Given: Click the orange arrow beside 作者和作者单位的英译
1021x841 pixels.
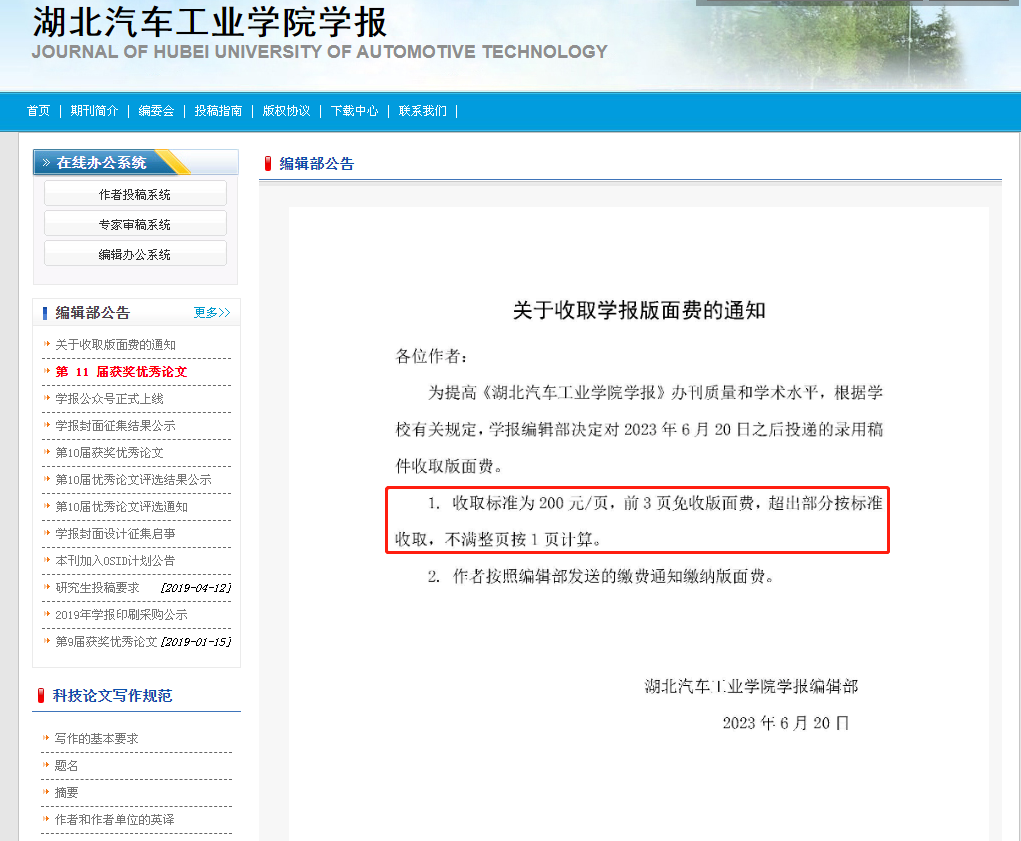Looking at the screenshot, I should point(46,819).
